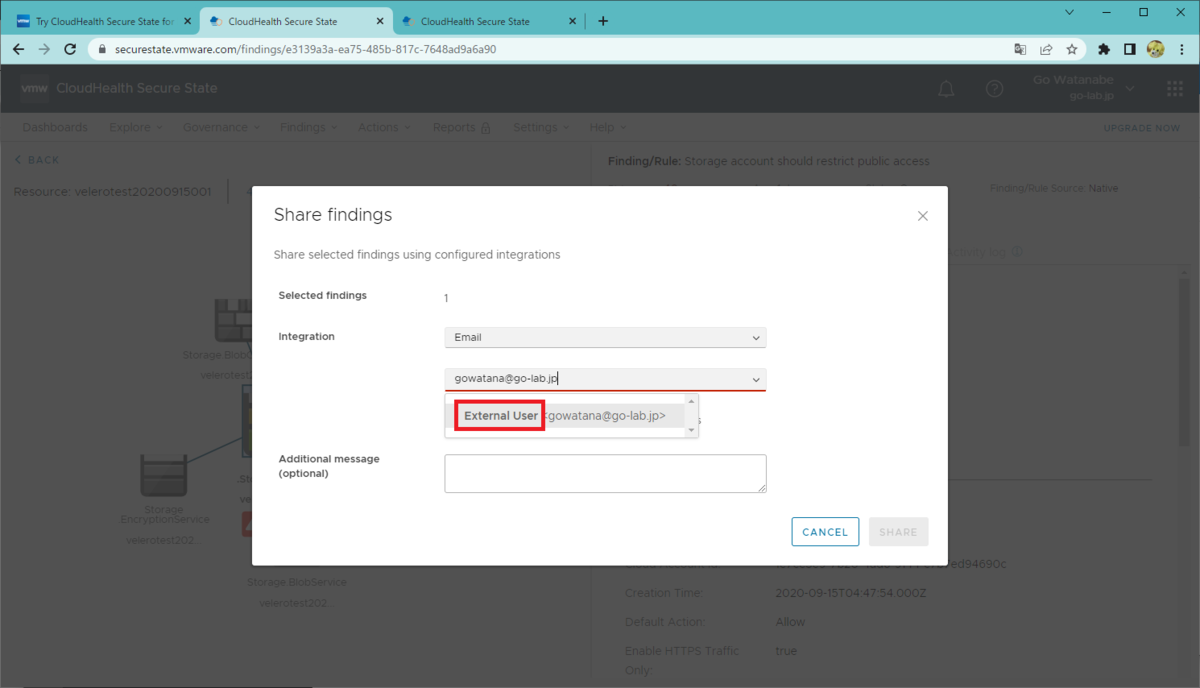Toggle the browser side panel icon
The height and width of the screenshot is (688, 1200).
coord(1130,49)
